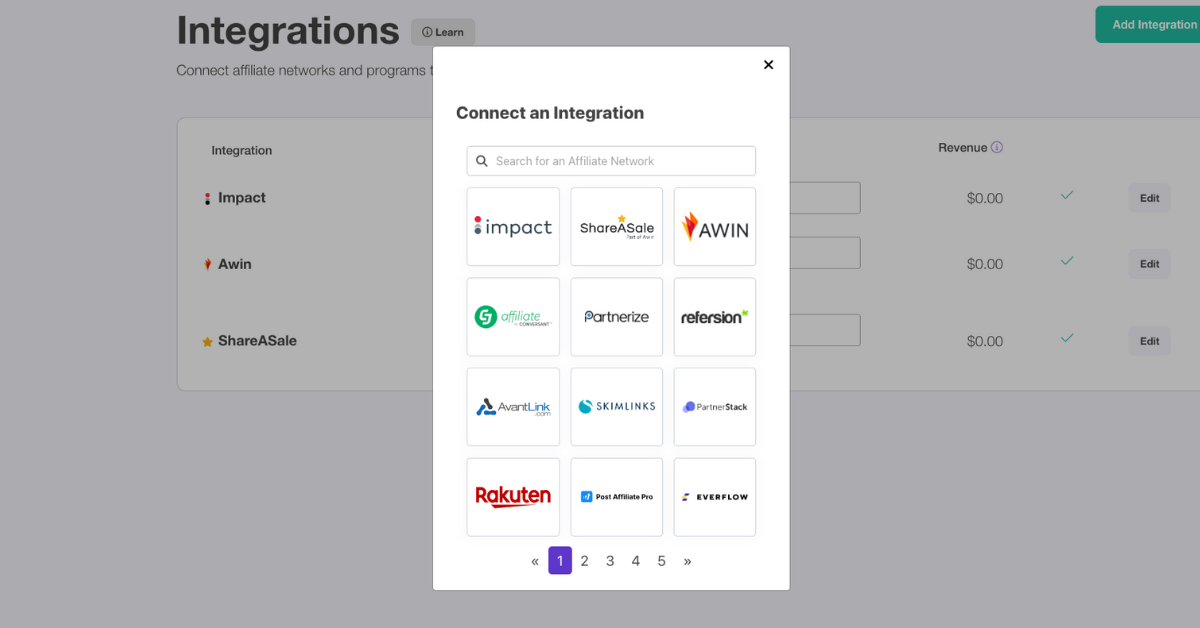1200x628 pixels.
Task: Click the Impact row $0.00 revenue
Action: click(x=985, y=199)
